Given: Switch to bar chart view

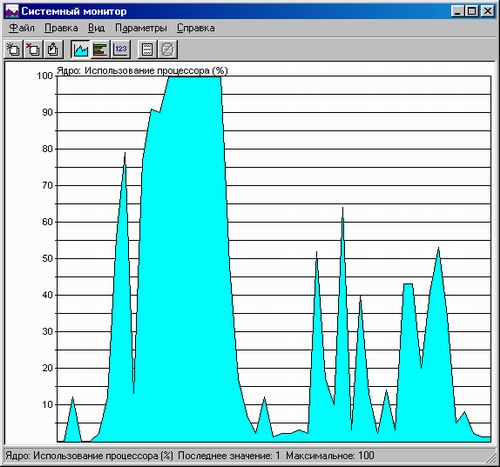Looking at the screenshot, I should (100, 50).
